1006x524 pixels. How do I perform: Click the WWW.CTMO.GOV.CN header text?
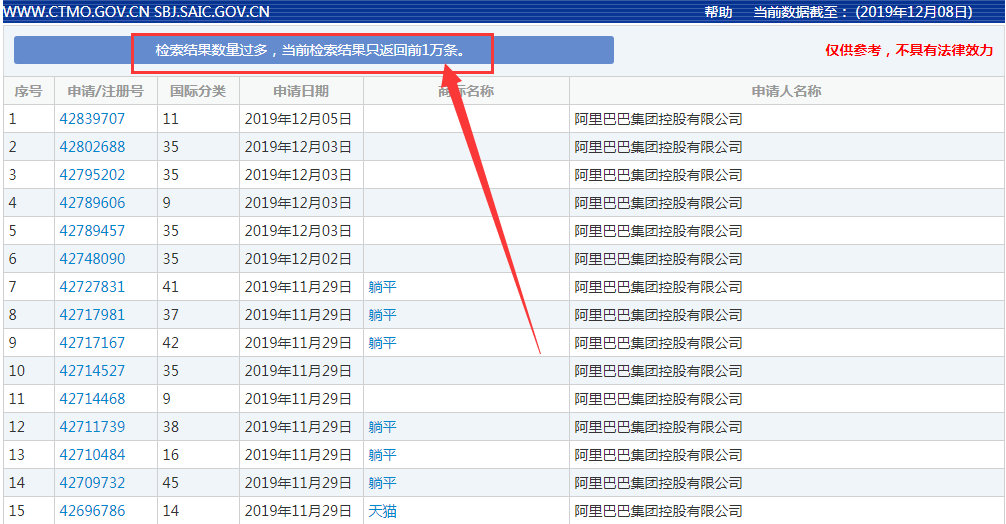tap(77, 12)
